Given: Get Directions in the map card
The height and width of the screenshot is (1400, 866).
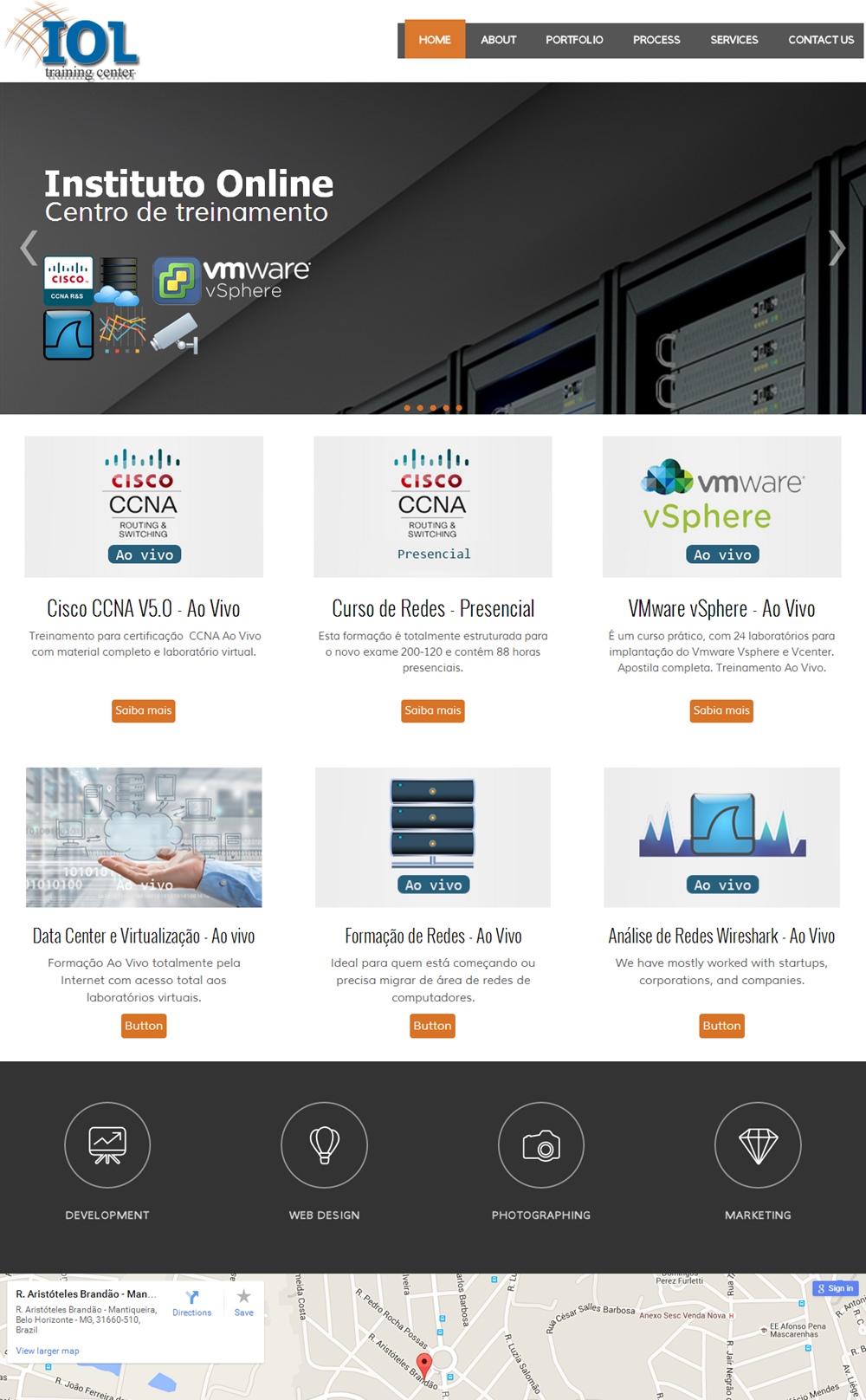Looking at the screenshot, I should (191, 1304).
